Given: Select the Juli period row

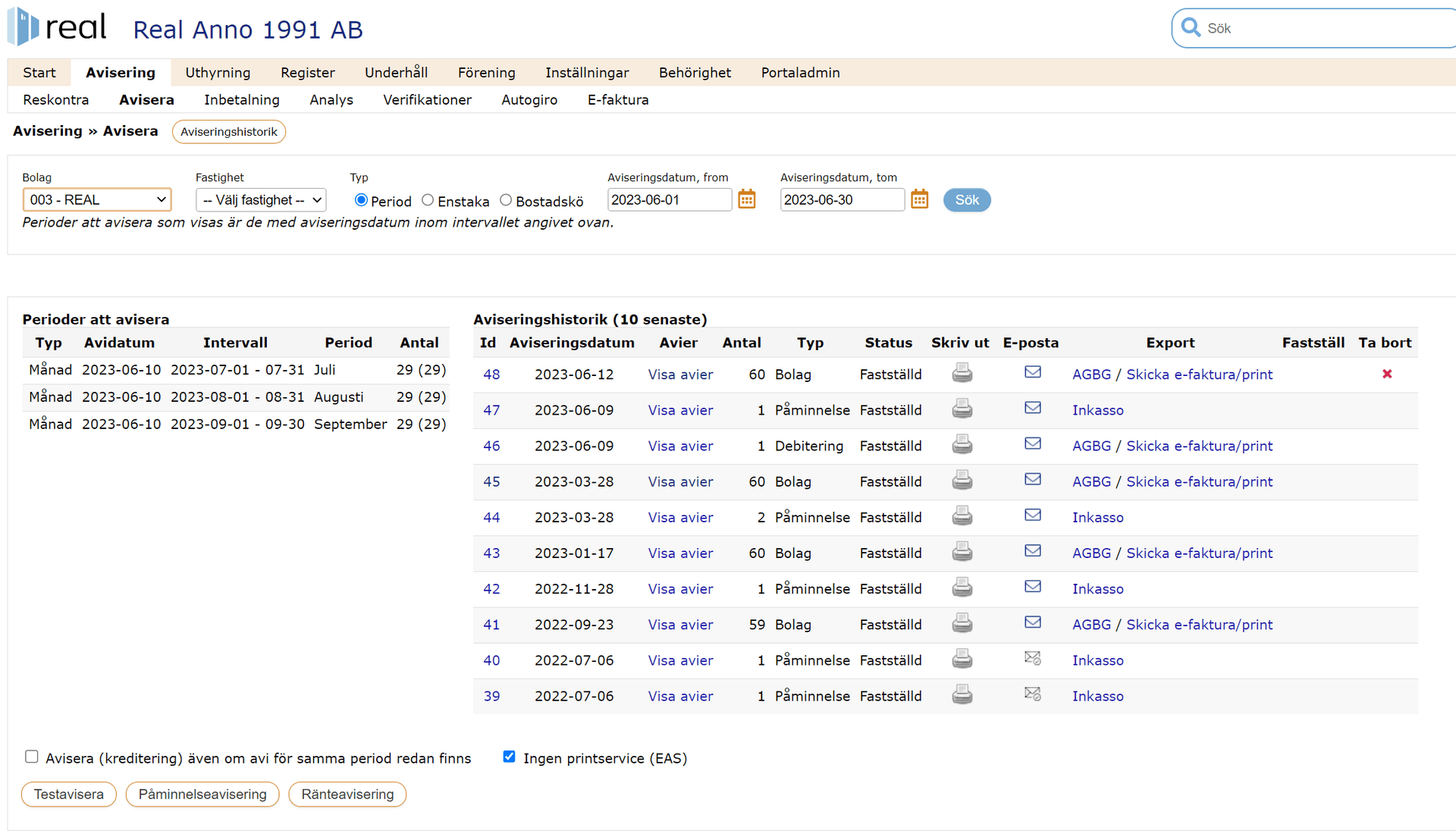Looking at the screenshot, I should coord(236,370).
